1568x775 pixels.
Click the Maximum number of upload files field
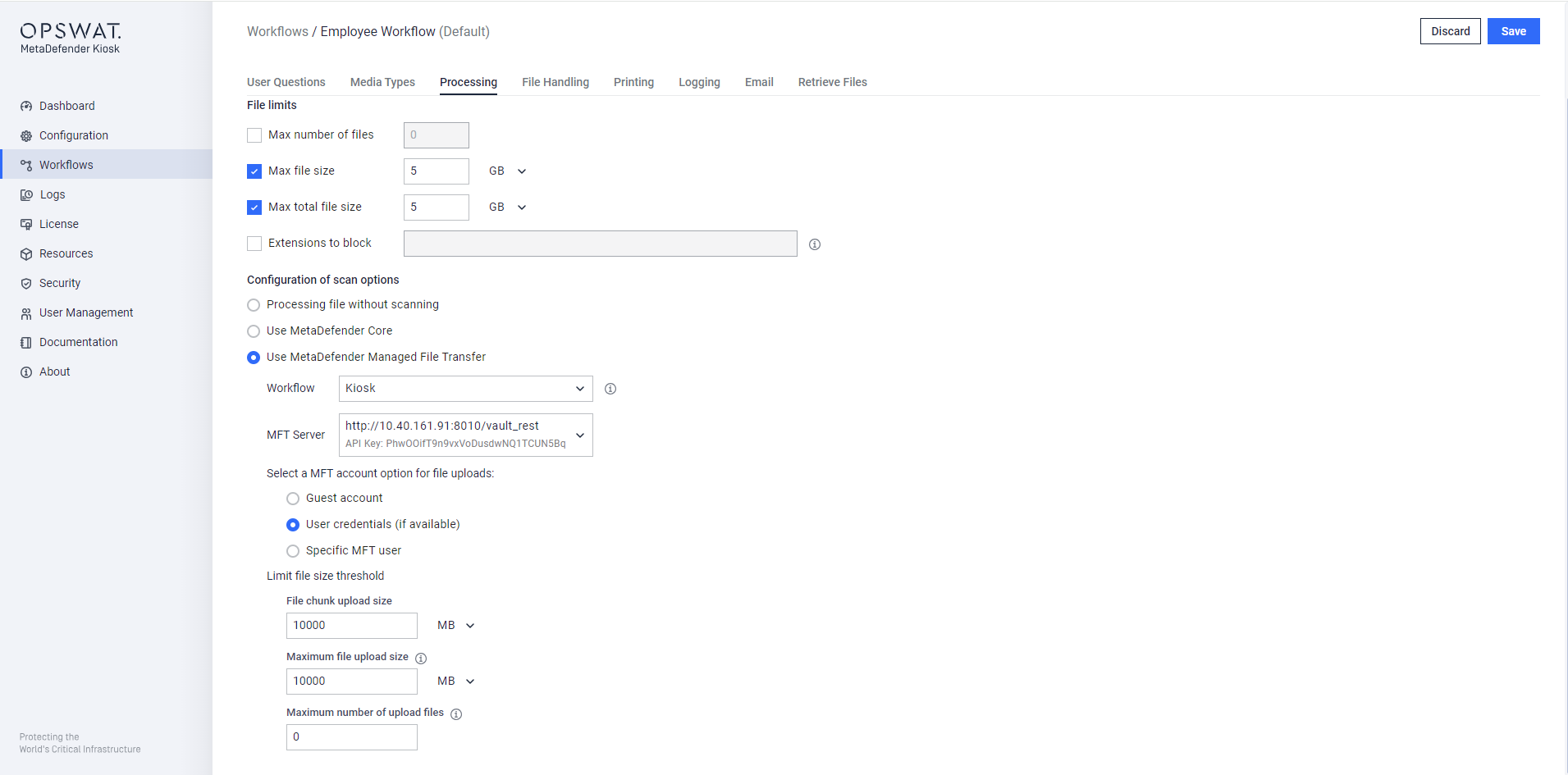pyautogui.click(x=352, y=737)
